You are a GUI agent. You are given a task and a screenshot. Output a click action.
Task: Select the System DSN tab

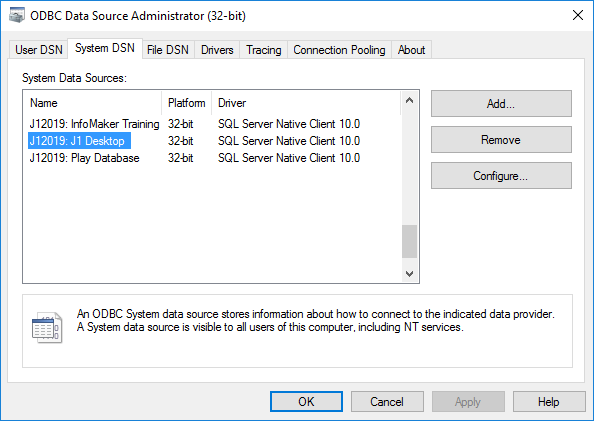coord(105,48)
